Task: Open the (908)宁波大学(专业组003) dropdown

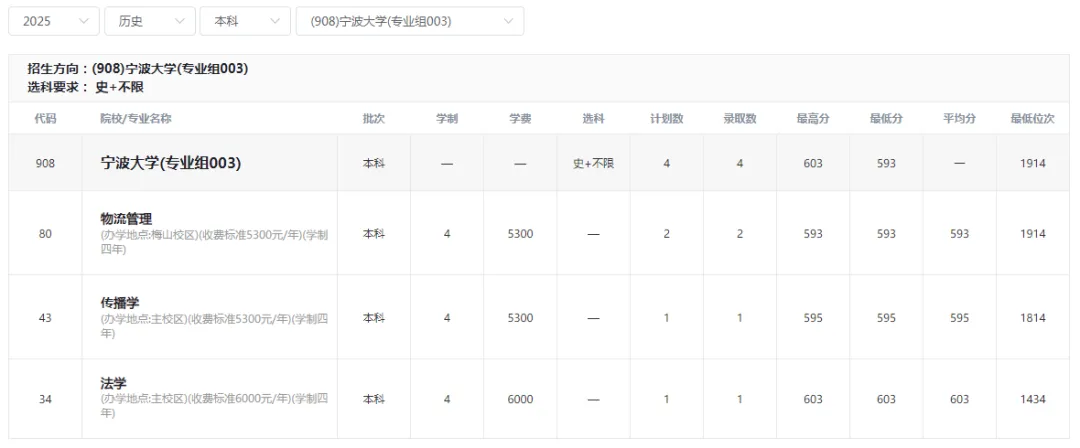Action: click(410, 21)
